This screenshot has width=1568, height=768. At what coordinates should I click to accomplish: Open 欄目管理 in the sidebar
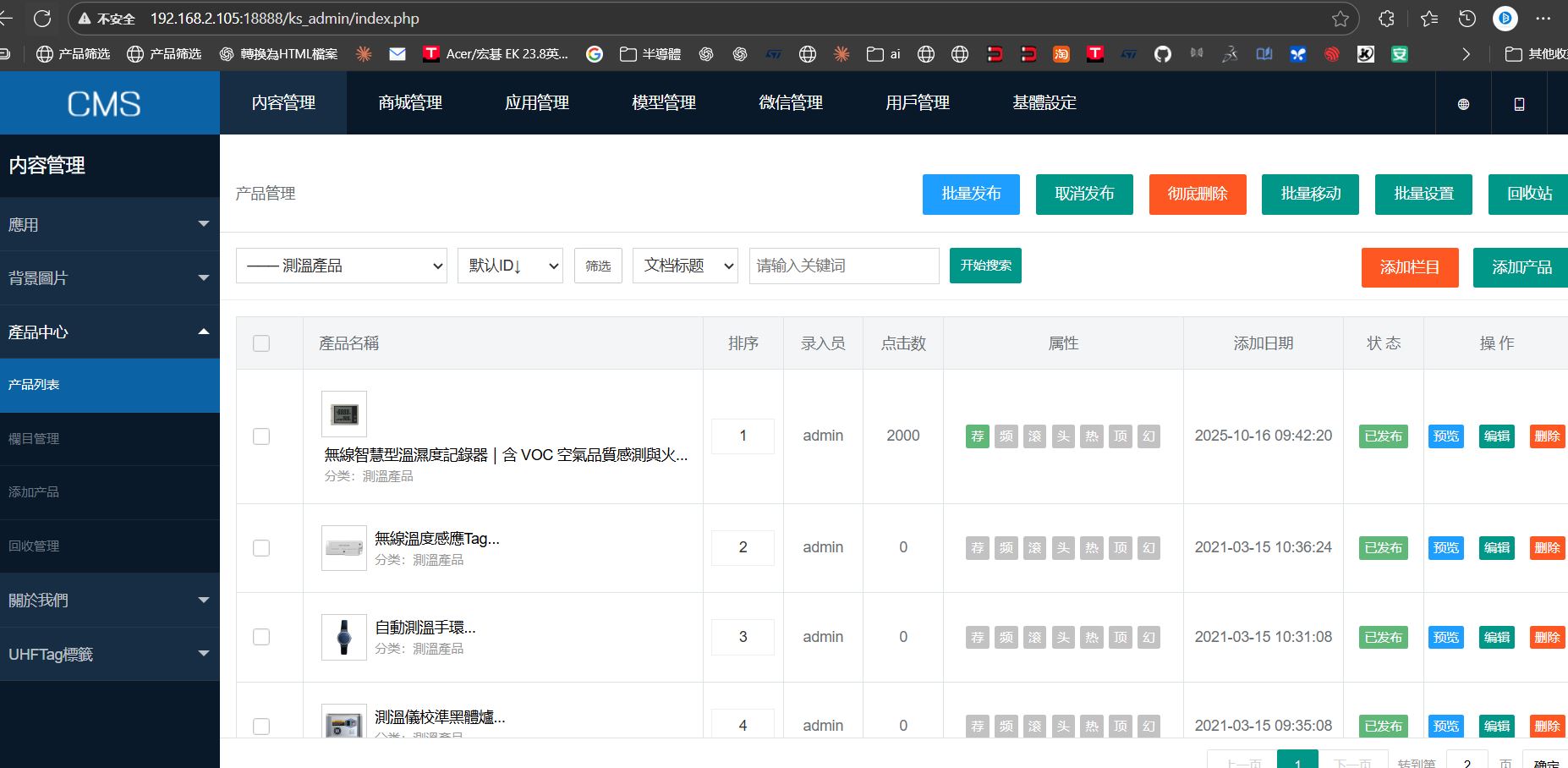[34, 438]
